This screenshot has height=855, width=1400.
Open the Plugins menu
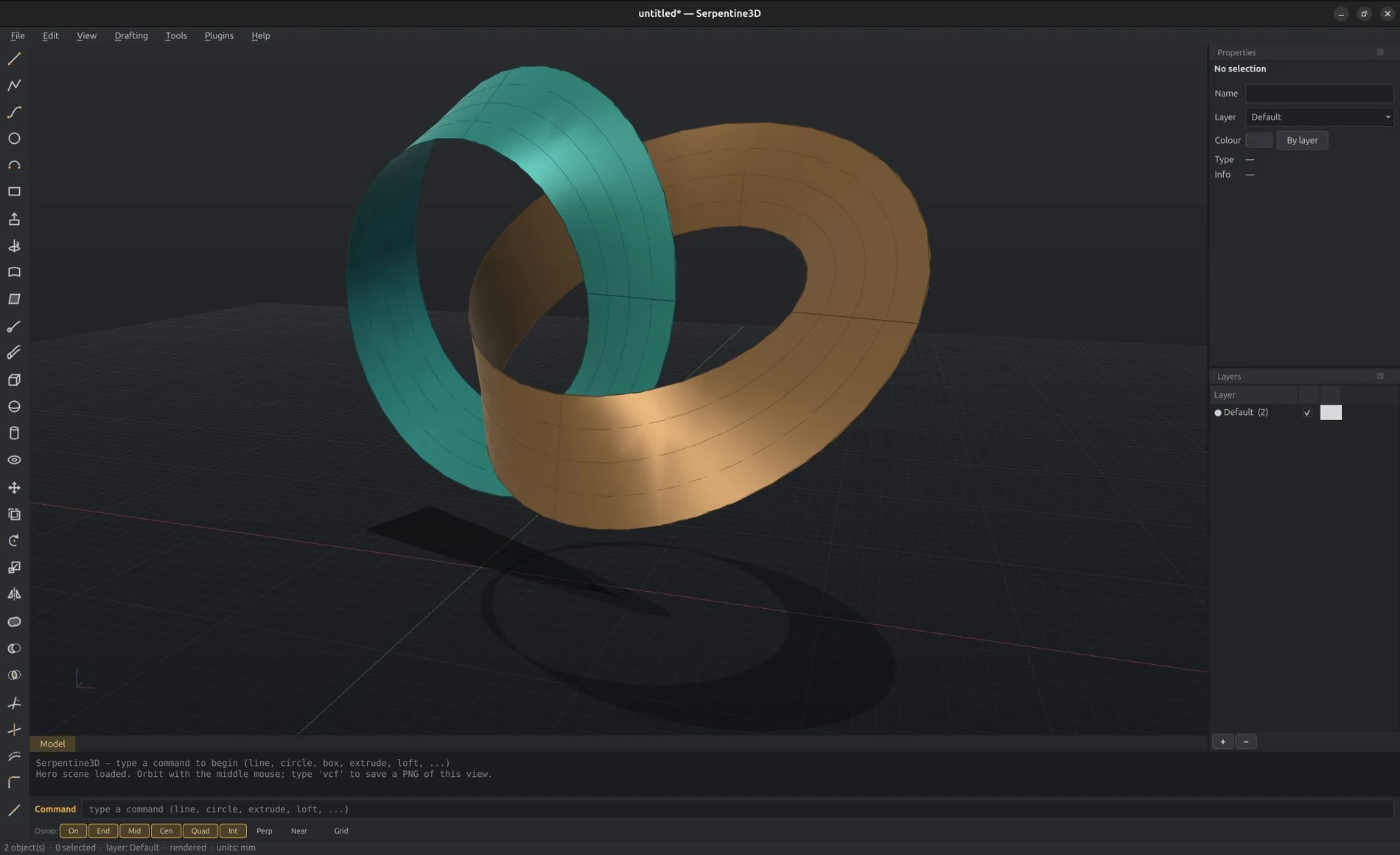(x=219, y=35)
